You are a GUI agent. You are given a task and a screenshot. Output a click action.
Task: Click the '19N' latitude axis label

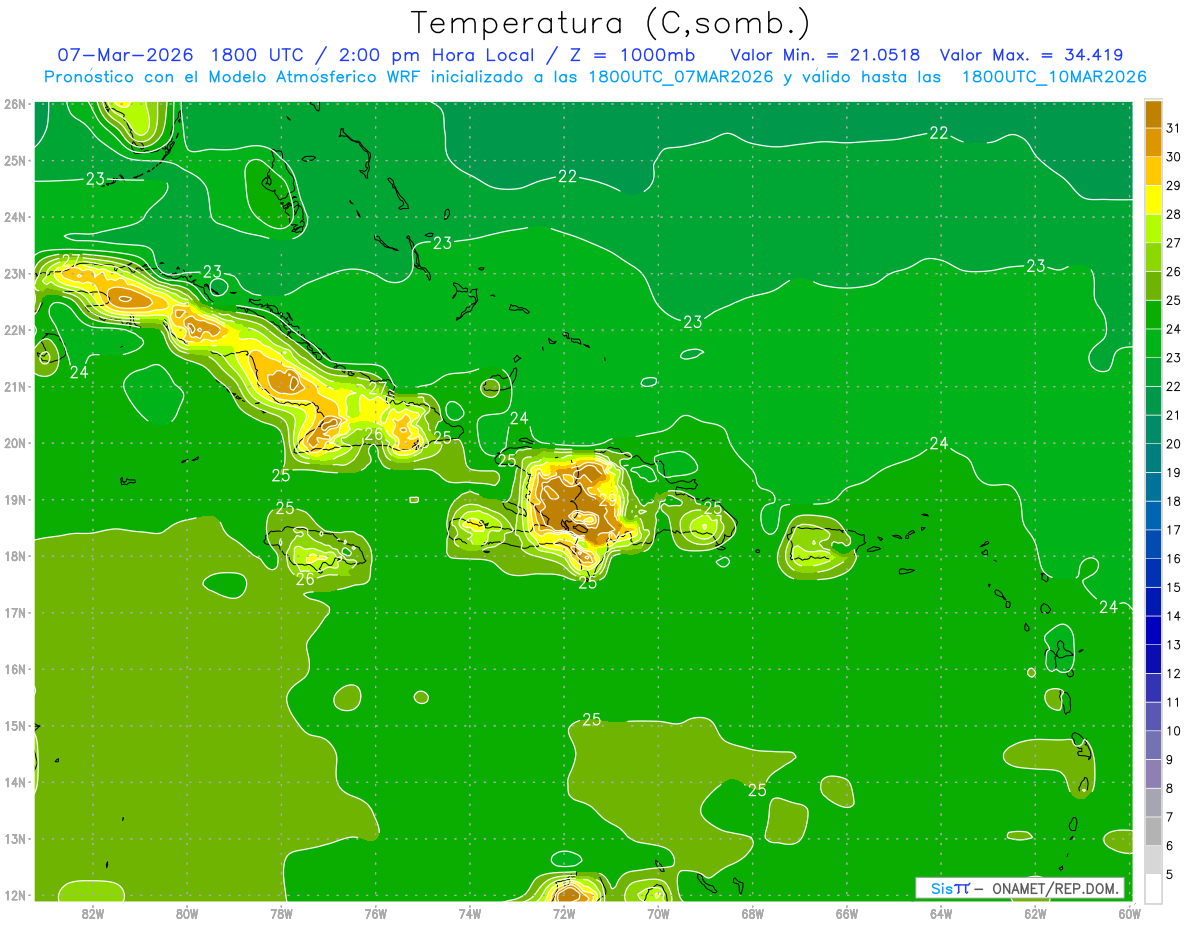pyautogui.click(x=16, y=500)
